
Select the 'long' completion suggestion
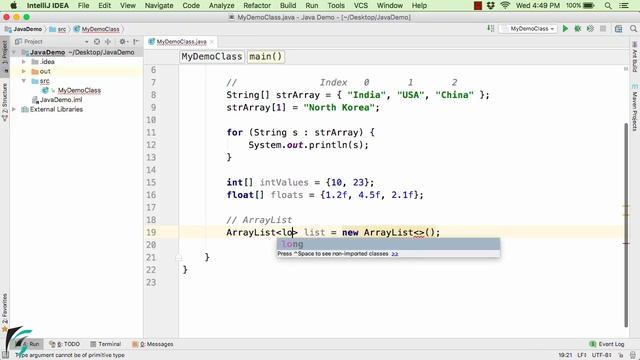point(388,244)
